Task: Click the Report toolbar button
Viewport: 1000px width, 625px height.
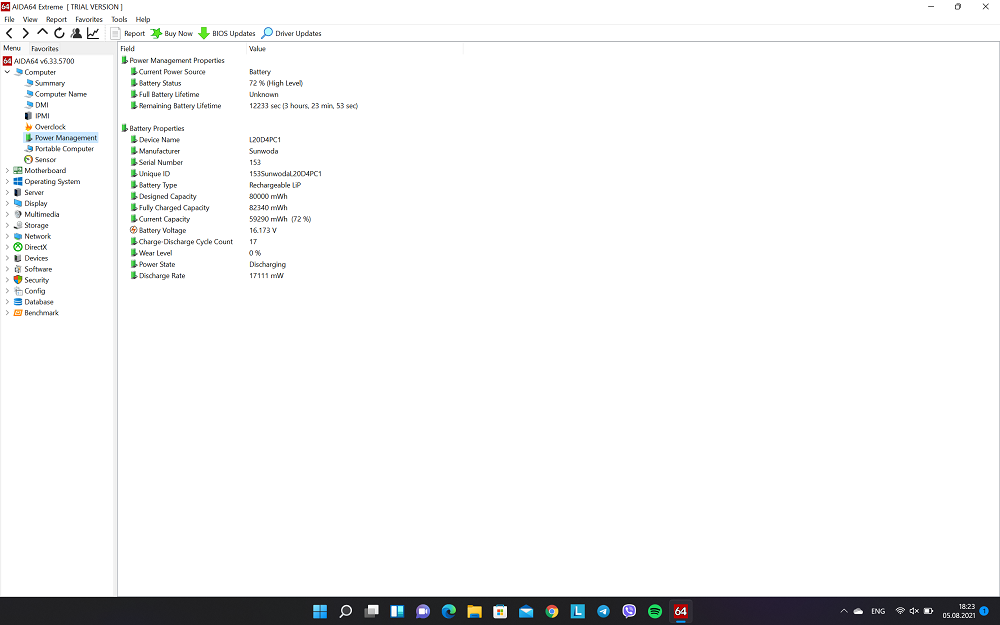Action: click(x=128, y=33)
